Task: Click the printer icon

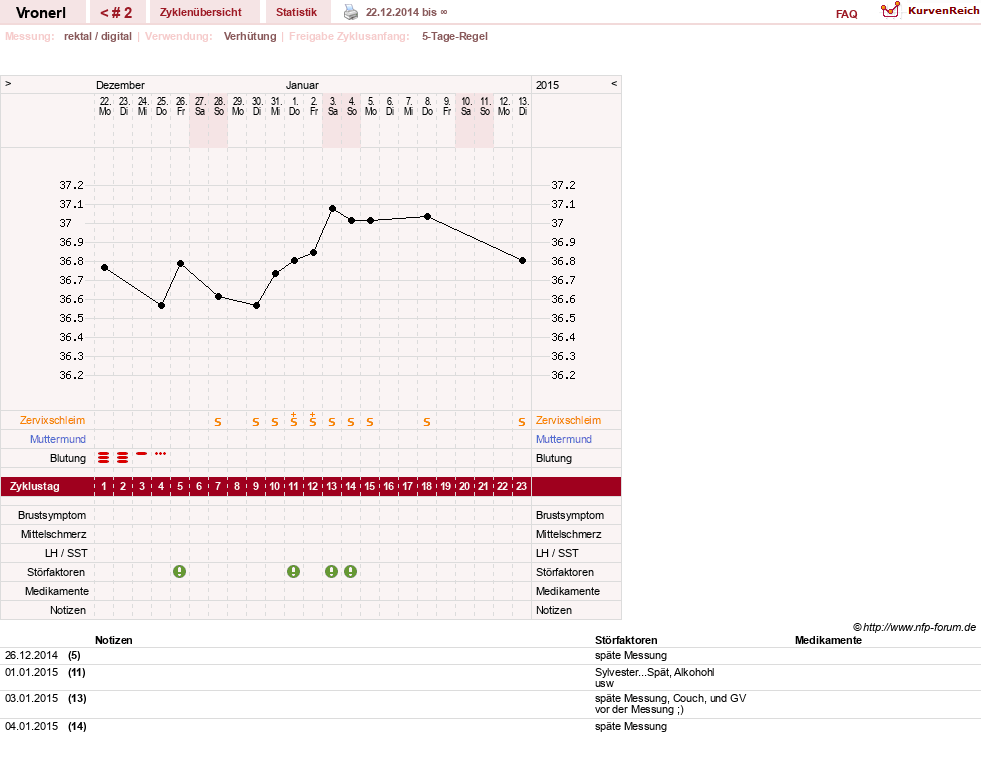Action: (x=351, y=12)
